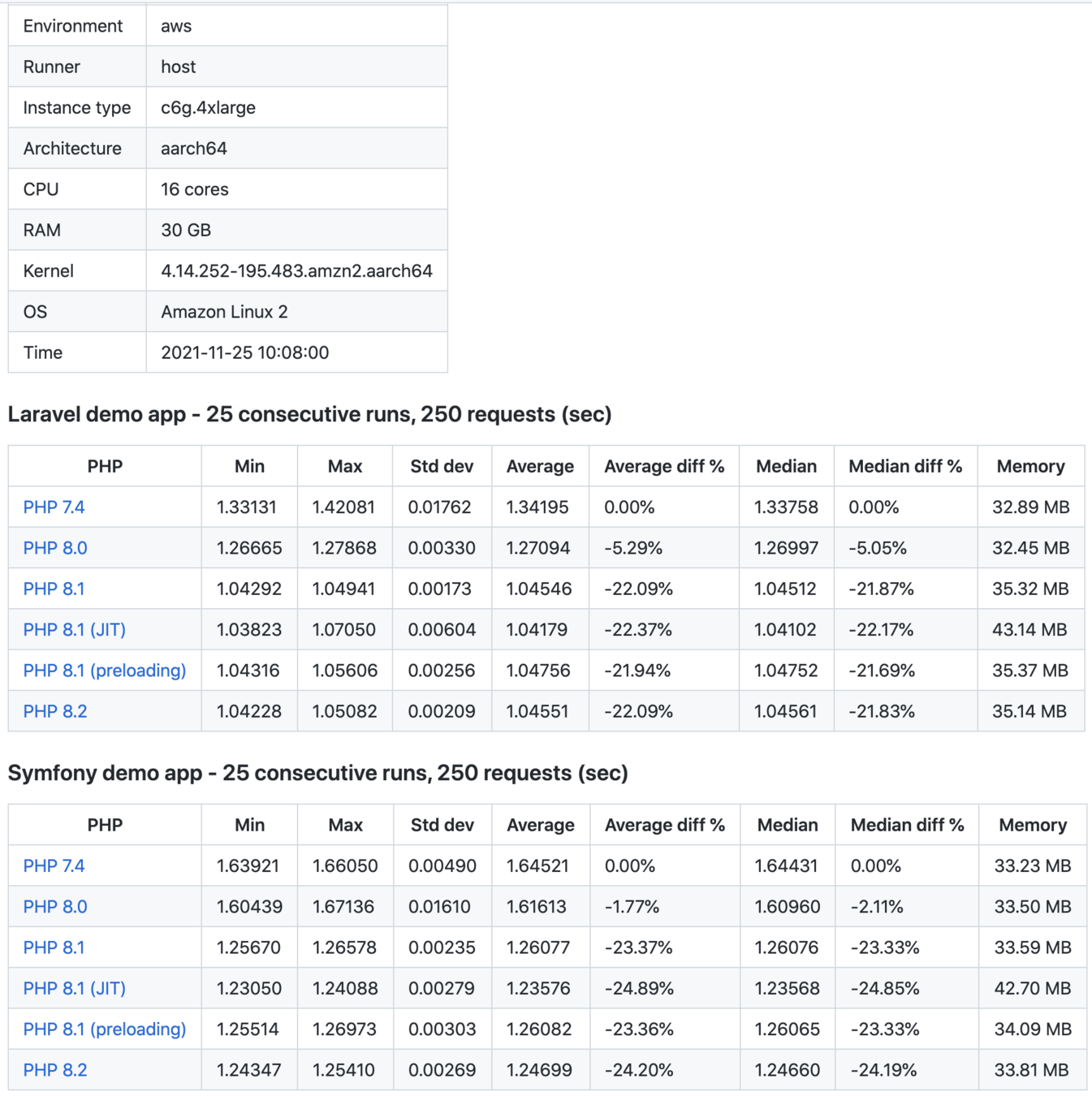
Task: Click Laravel median cell 1.33758
Action: point(786,507)
